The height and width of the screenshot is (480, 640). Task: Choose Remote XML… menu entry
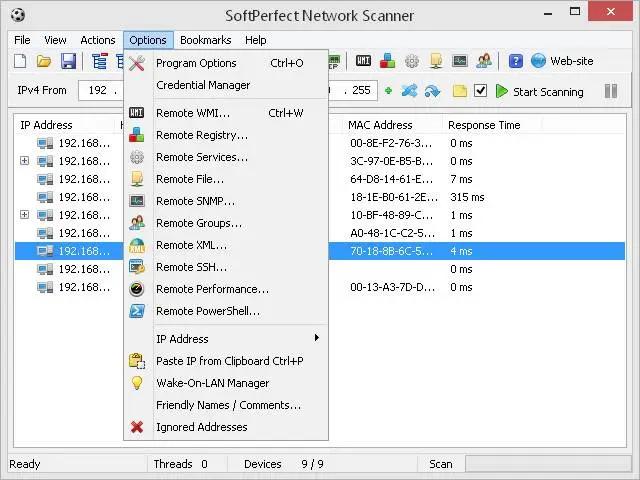(x=226, y=245)
